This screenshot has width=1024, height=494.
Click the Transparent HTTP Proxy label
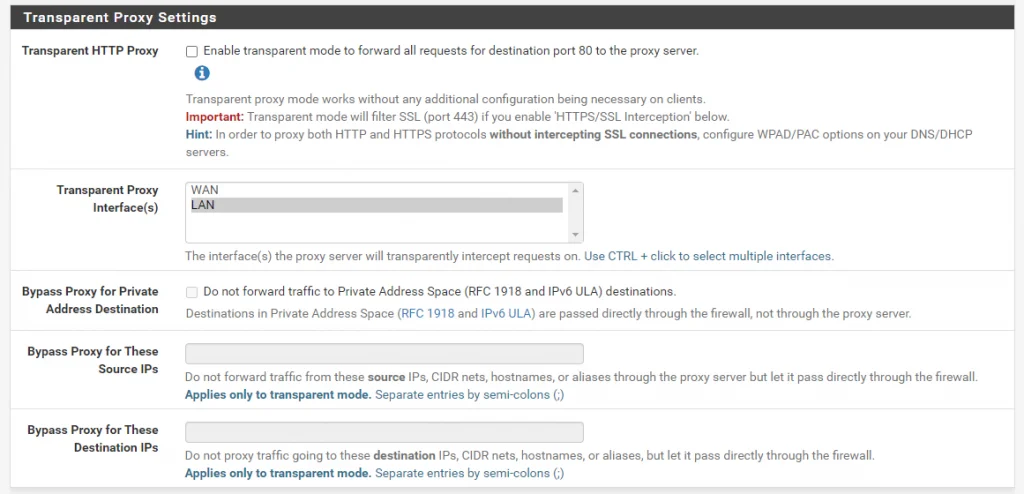coord(90,51)
